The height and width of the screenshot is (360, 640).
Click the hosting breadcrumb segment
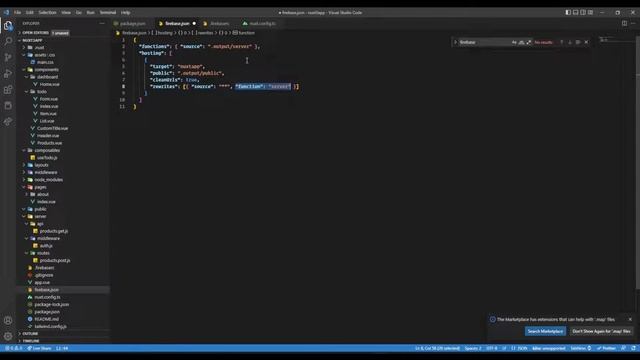[x=163, y=33]
